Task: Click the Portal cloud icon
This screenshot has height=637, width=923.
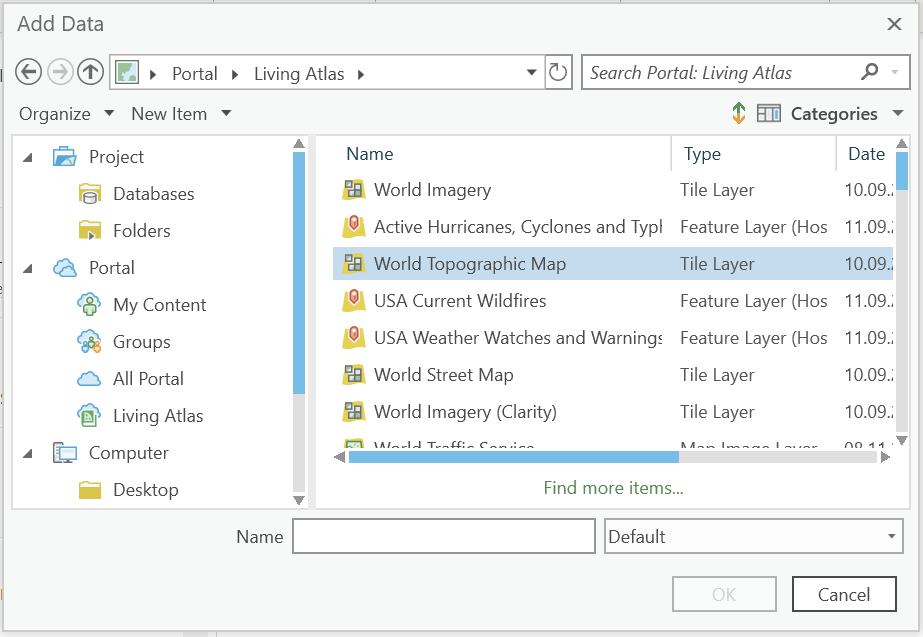Action: click(65, 268)
